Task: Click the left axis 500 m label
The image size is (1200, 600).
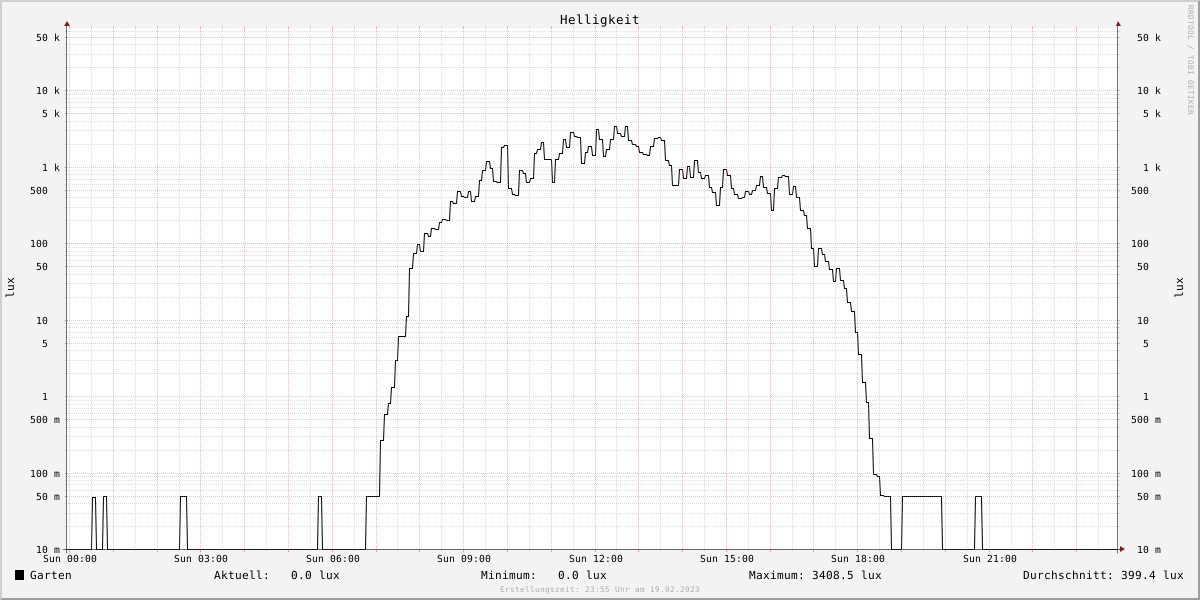Action: pyautogui.click(x=45, y=420)
